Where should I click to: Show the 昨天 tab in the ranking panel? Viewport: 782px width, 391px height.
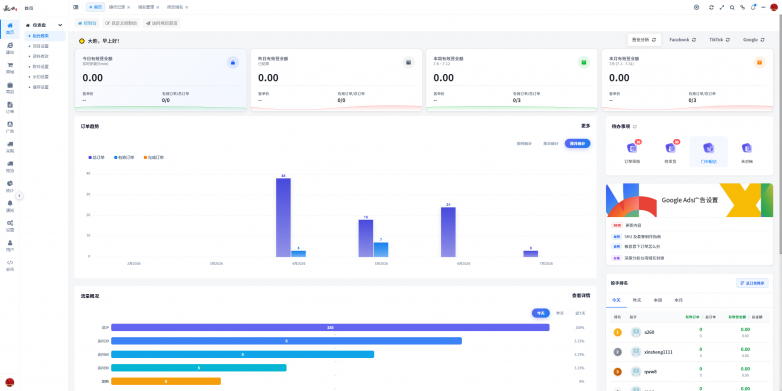(636, 300)
